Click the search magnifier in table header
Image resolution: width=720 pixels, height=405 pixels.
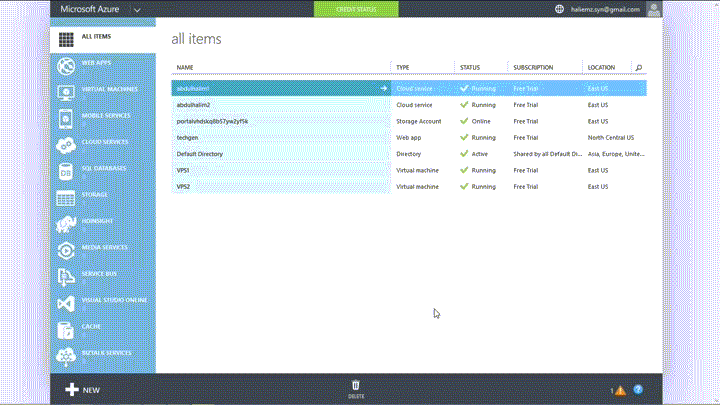[639, 68]
